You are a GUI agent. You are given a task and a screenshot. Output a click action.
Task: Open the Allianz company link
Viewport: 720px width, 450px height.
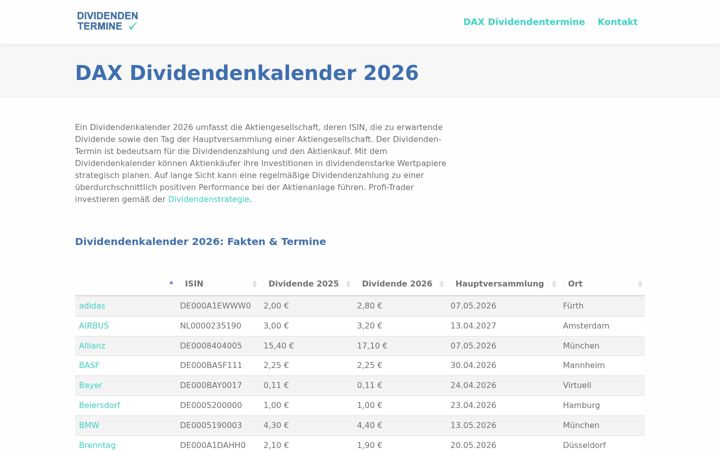pyautogui.click(x=92, y=346)
